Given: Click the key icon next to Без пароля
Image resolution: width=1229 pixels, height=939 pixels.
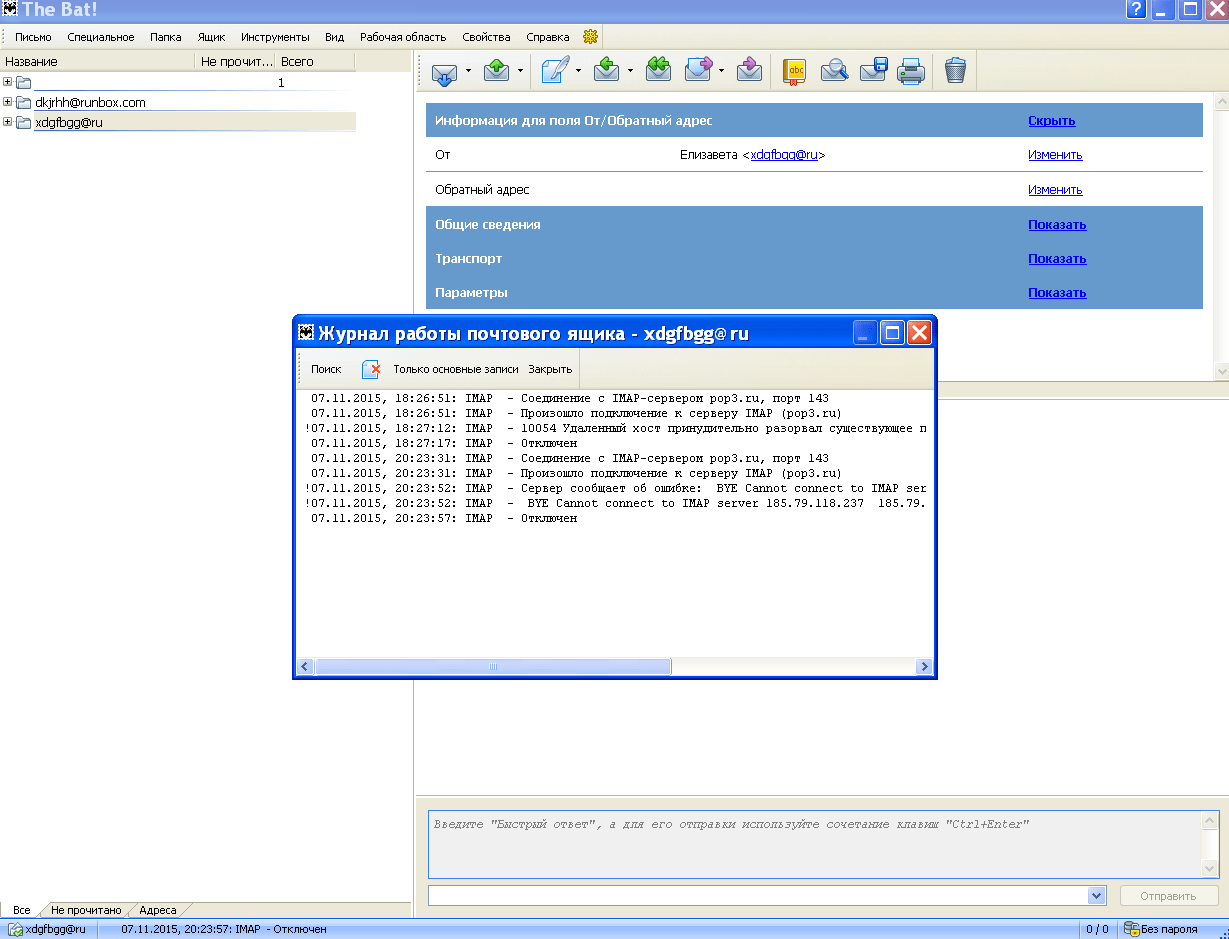Looking at the screenshot, I should (x=1132, y=929).
